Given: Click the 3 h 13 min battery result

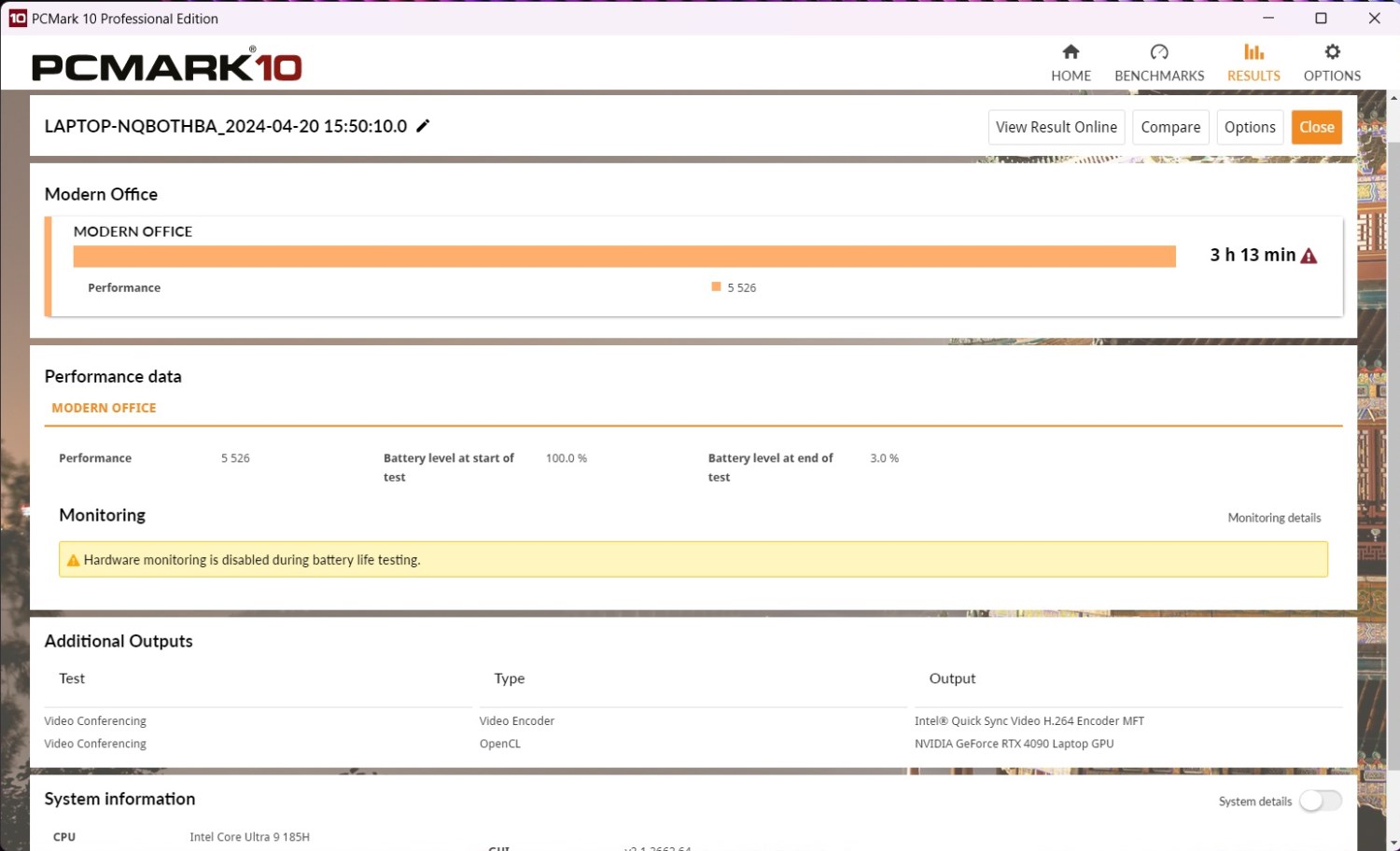Looking at the screenshot, I should (x=1253, y=255).
